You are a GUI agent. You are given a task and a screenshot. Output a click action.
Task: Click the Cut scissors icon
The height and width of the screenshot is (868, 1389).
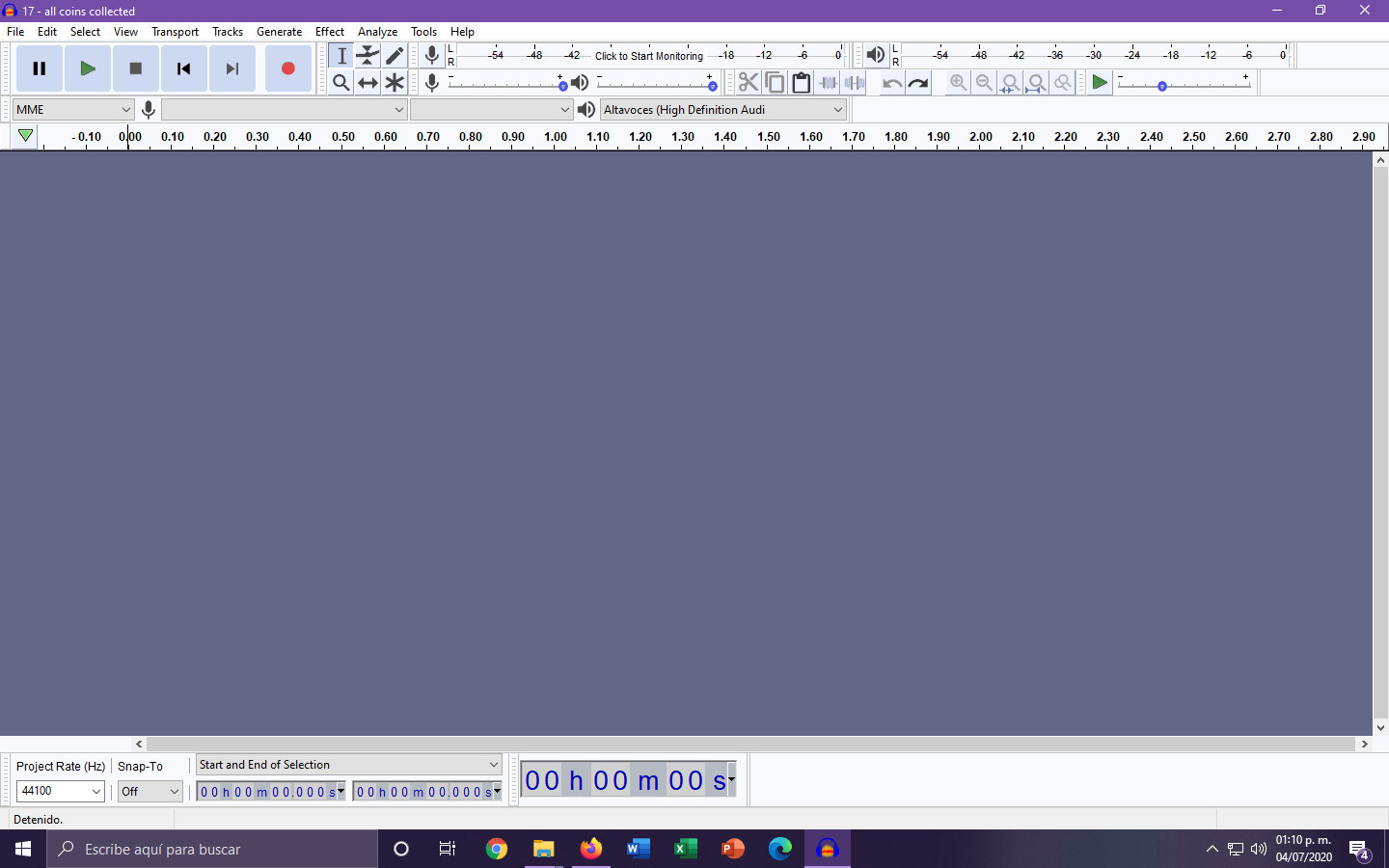point(749,83)
